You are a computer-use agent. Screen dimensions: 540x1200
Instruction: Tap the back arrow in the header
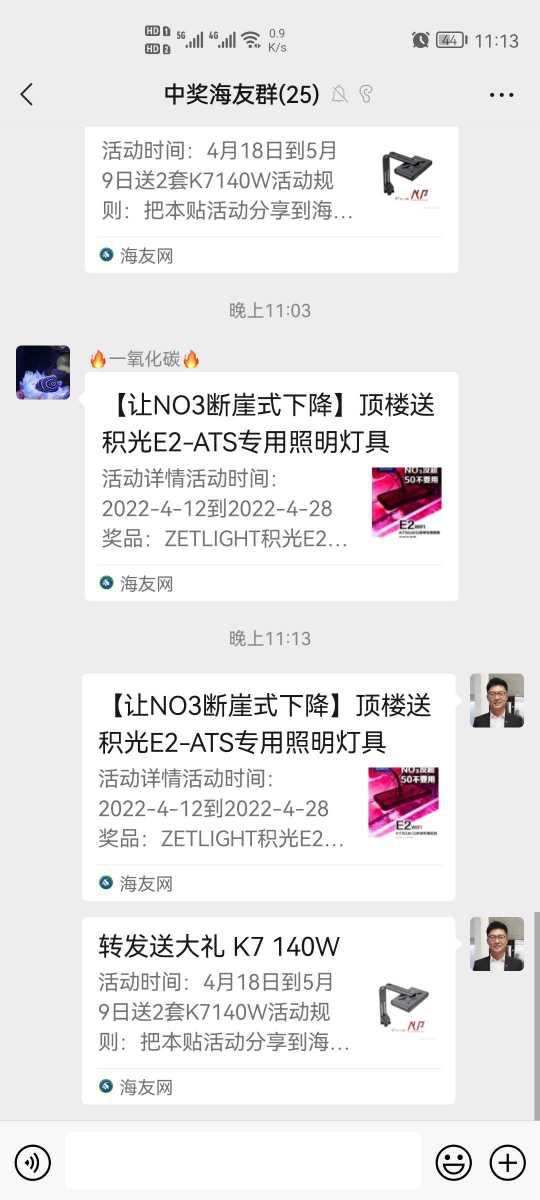click(x=27, y=94)
